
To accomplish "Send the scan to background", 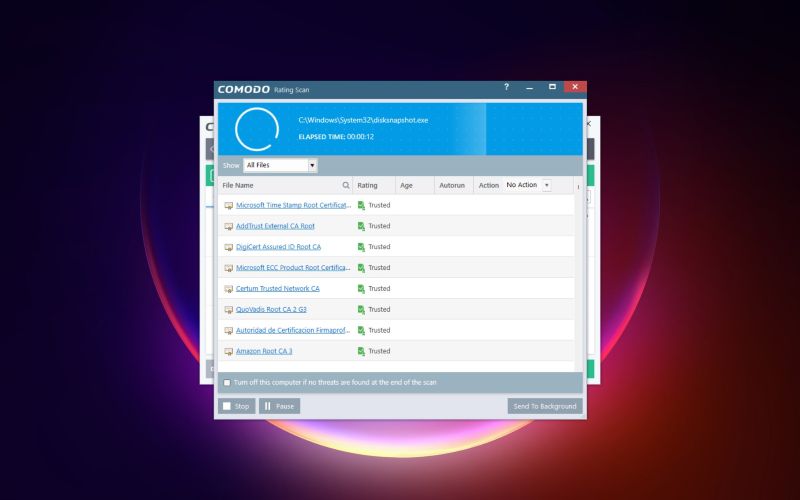I will click(545, 406).
